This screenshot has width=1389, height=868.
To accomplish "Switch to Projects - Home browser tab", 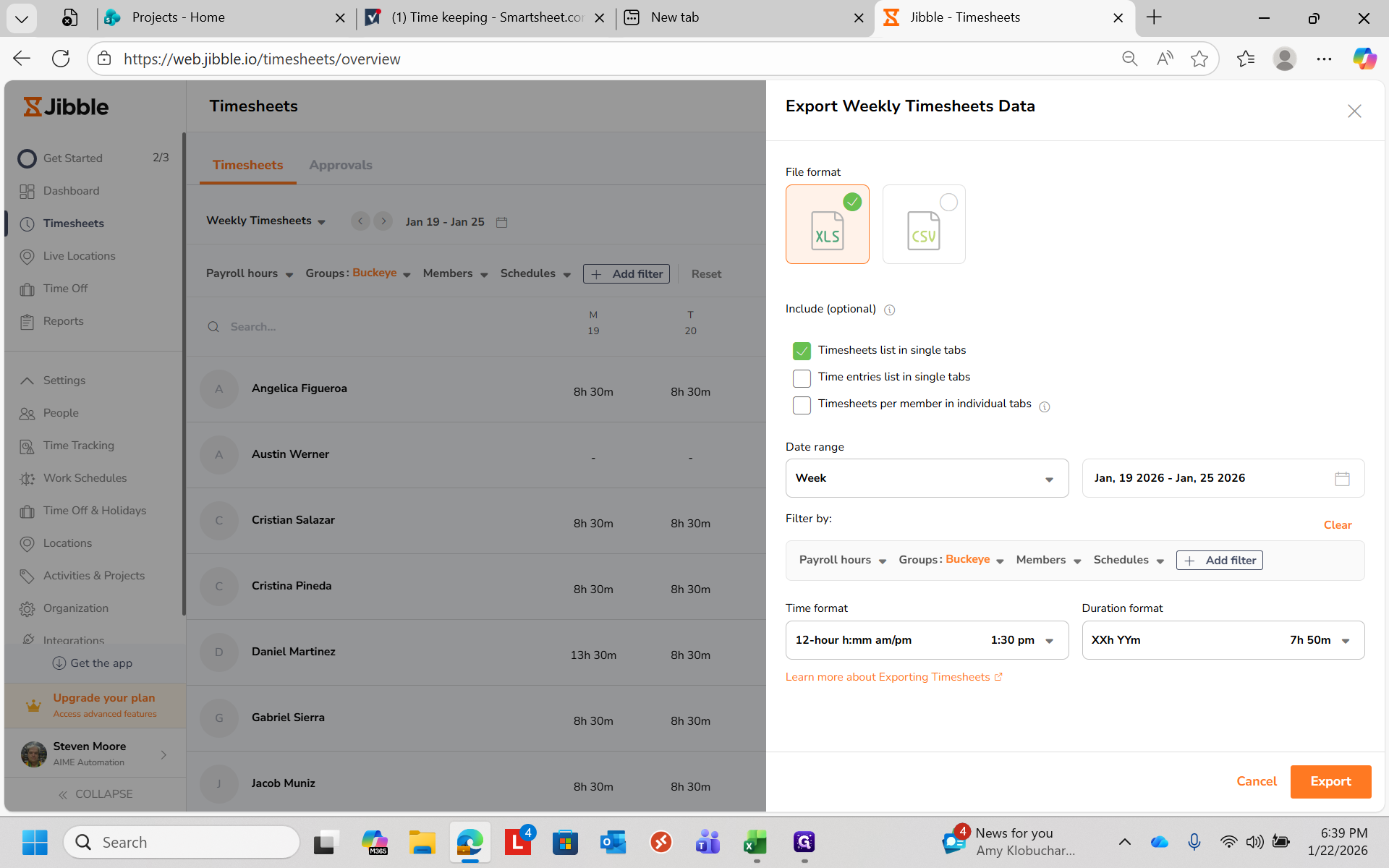I will [178, 17].
